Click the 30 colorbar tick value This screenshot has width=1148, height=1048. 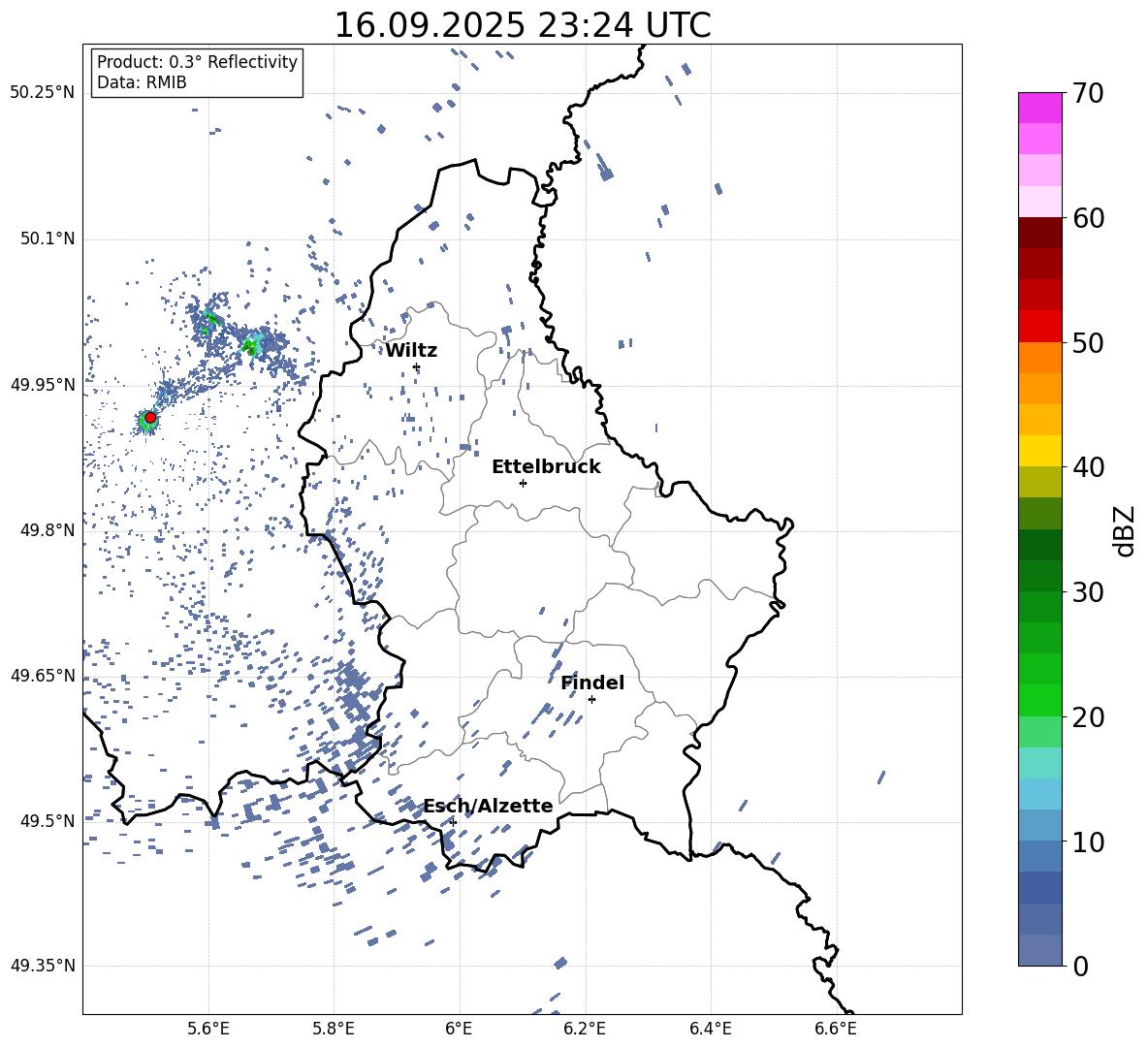tap(1088, 592)
